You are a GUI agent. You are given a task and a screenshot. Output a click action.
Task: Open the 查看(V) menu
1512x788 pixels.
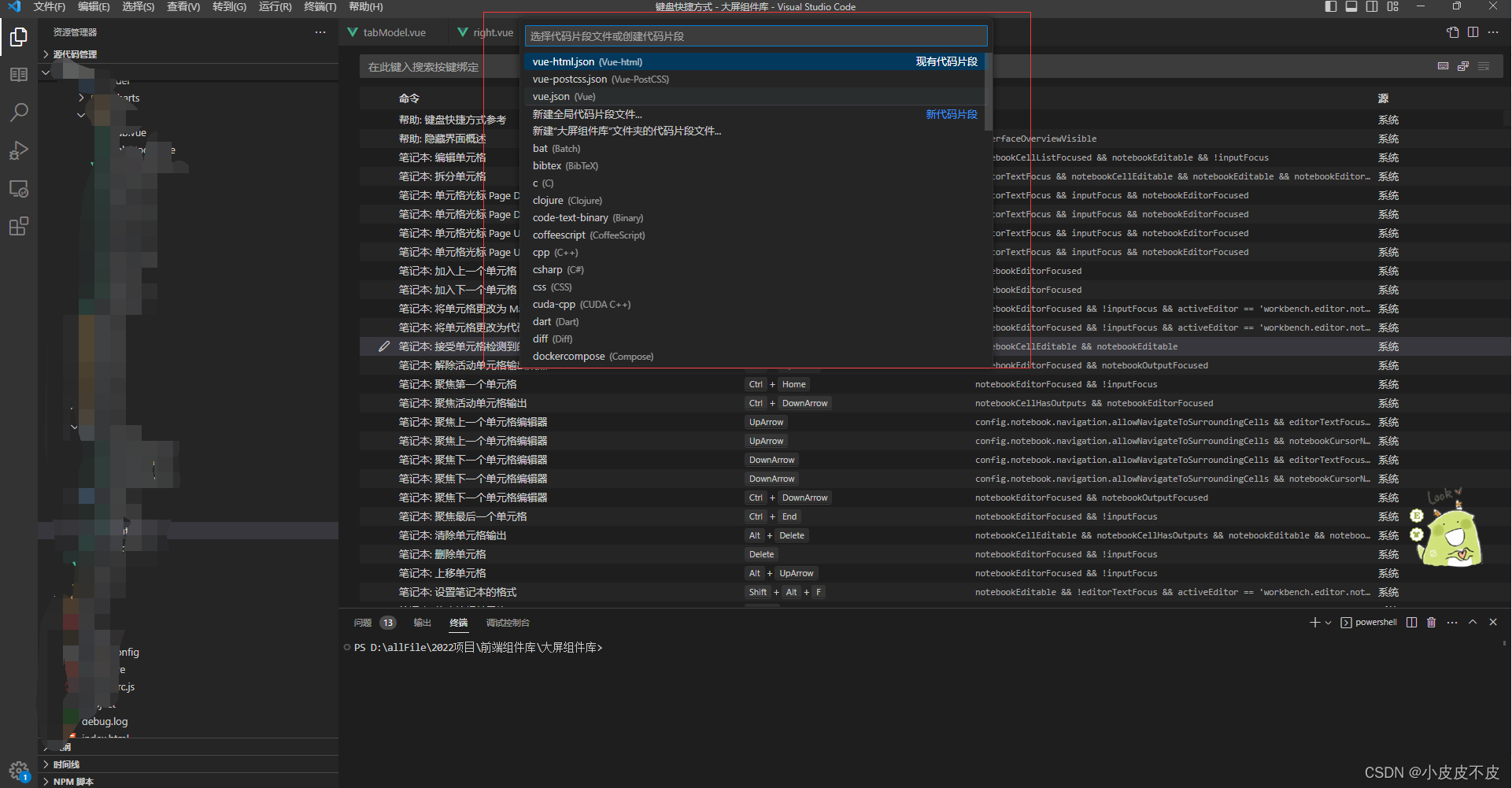(x=183, y=7)
